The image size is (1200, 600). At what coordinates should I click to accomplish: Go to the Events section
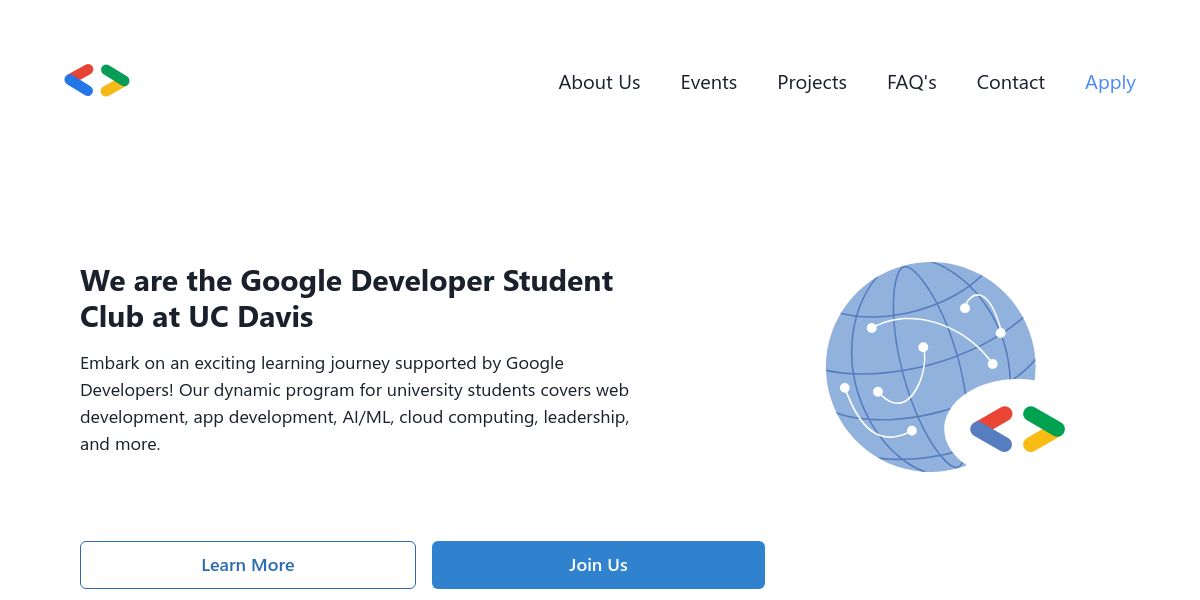(x=708, y=82)
